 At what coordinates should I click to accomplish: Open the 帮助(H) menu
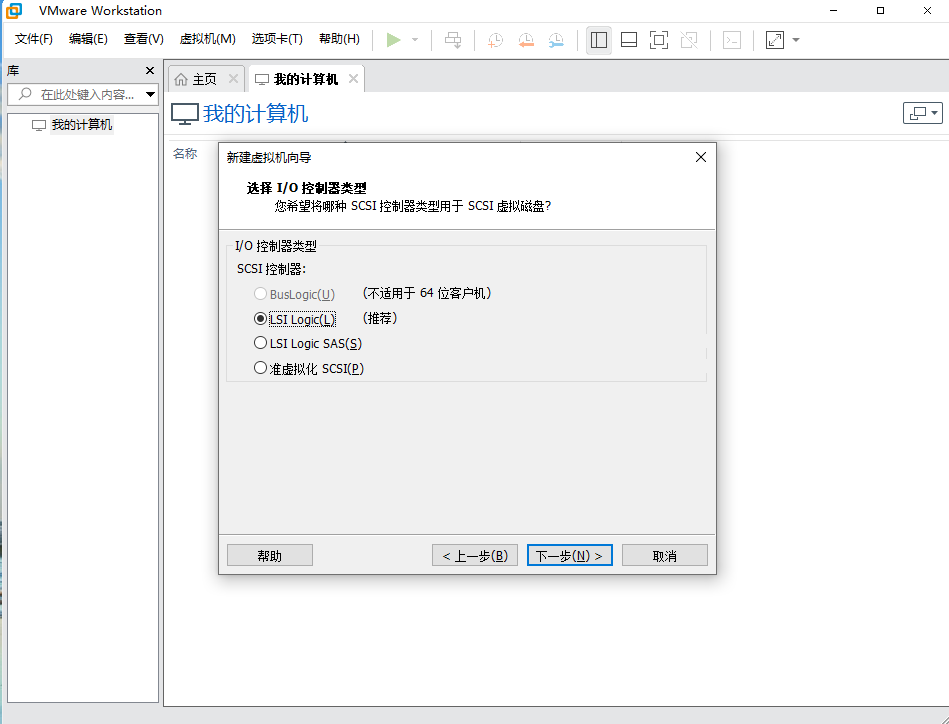[340, 39]
